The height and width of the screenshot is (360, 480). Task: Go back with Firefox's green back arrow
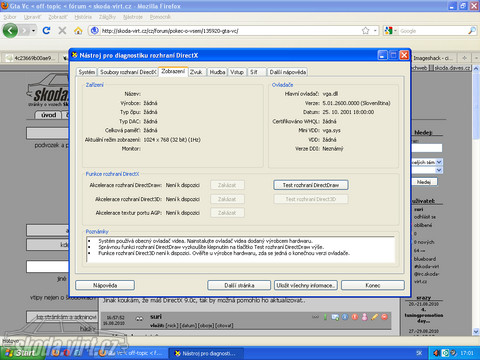coord(10,31)
